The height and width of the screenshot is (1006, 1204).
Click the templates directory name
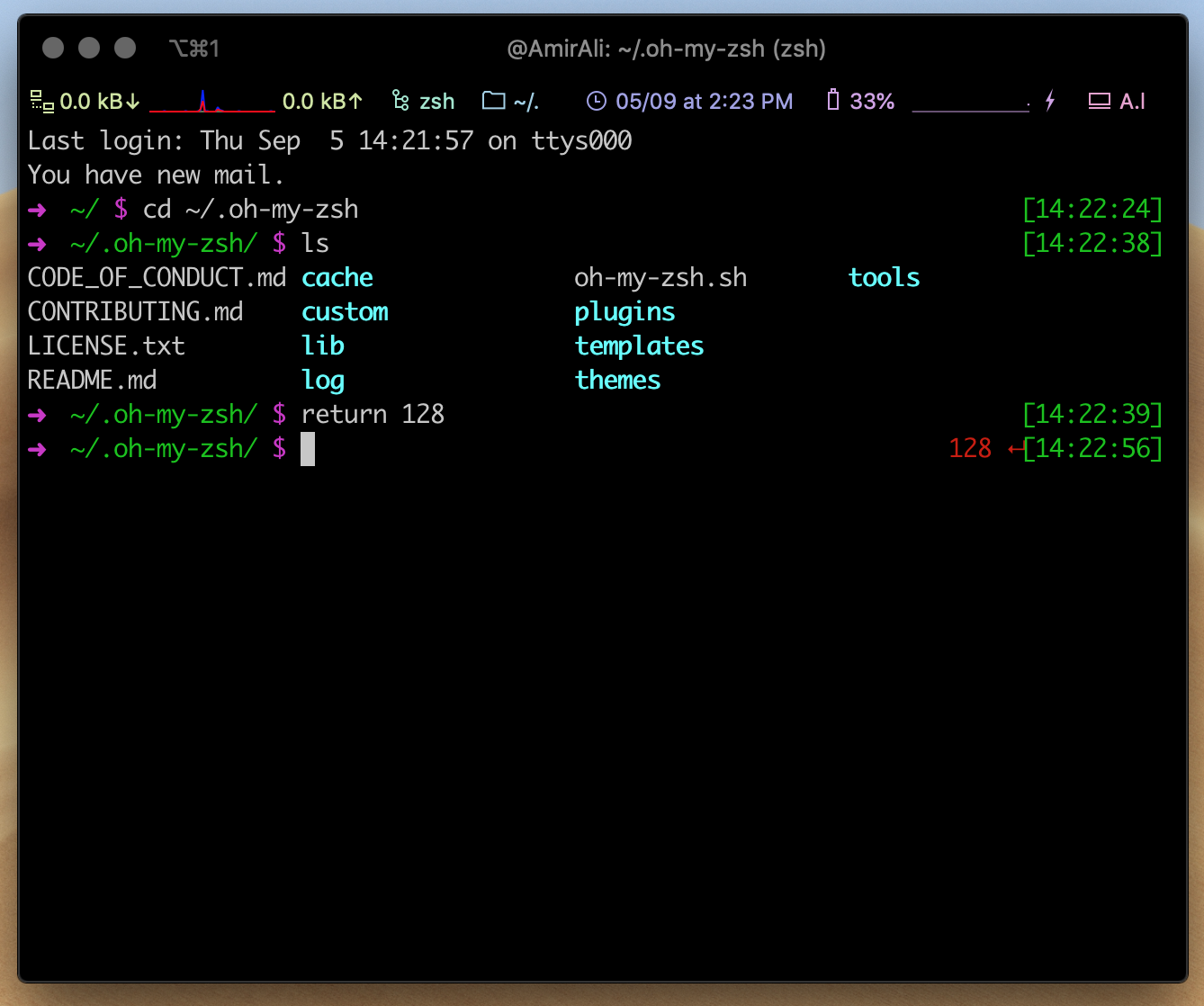(639, 346)
